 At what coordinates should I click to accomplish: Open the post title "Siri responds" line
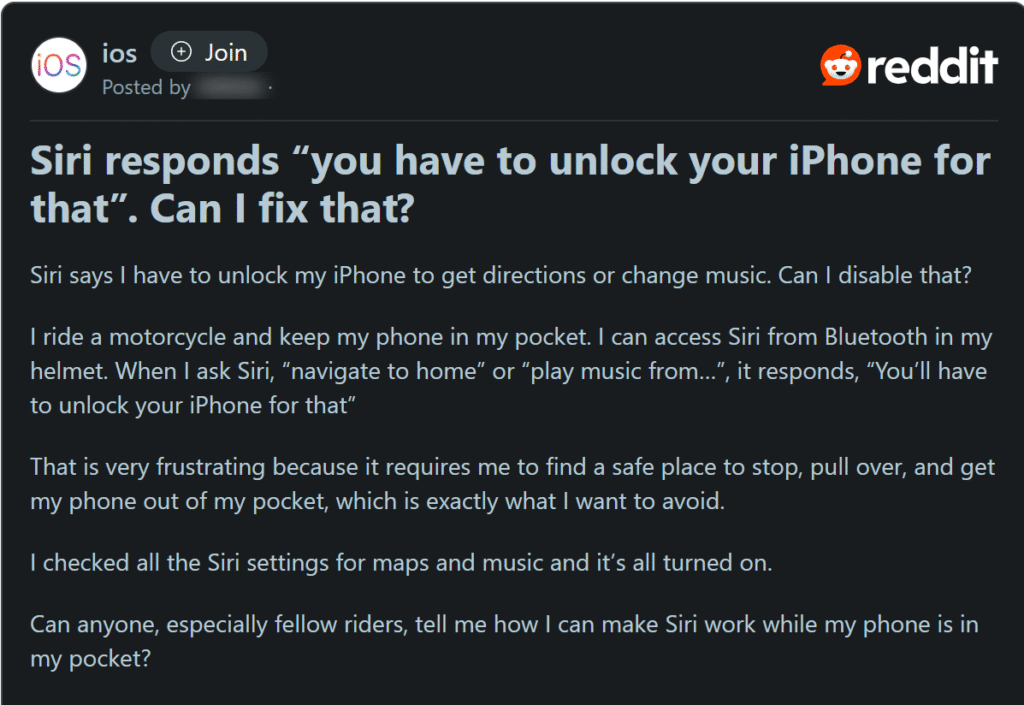(510, 162)
